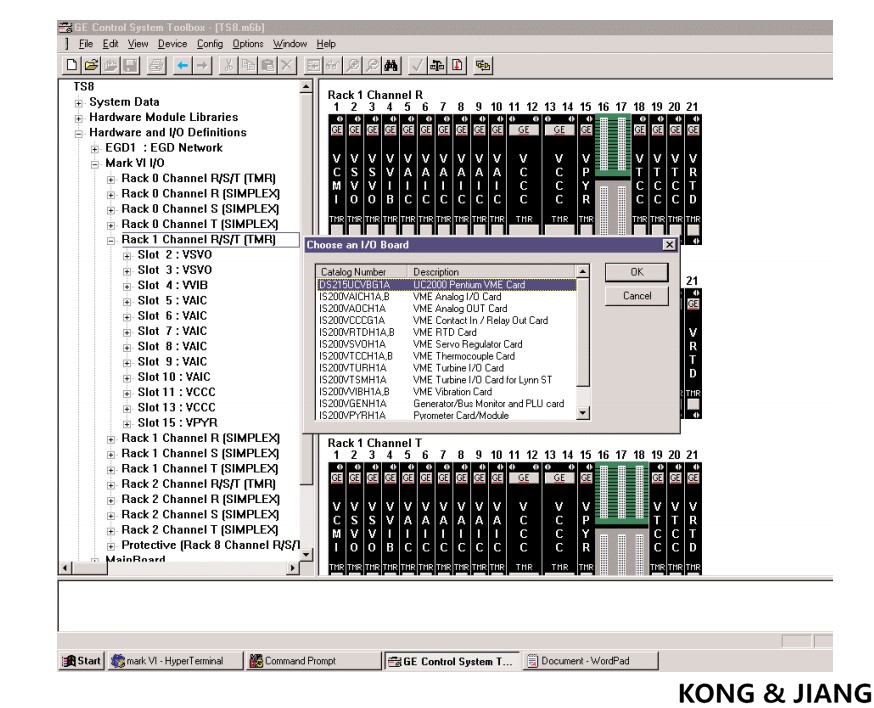874x708 pixels.
Task: Open the View menu
Action: pyautogui.click(x=138, y=43)
